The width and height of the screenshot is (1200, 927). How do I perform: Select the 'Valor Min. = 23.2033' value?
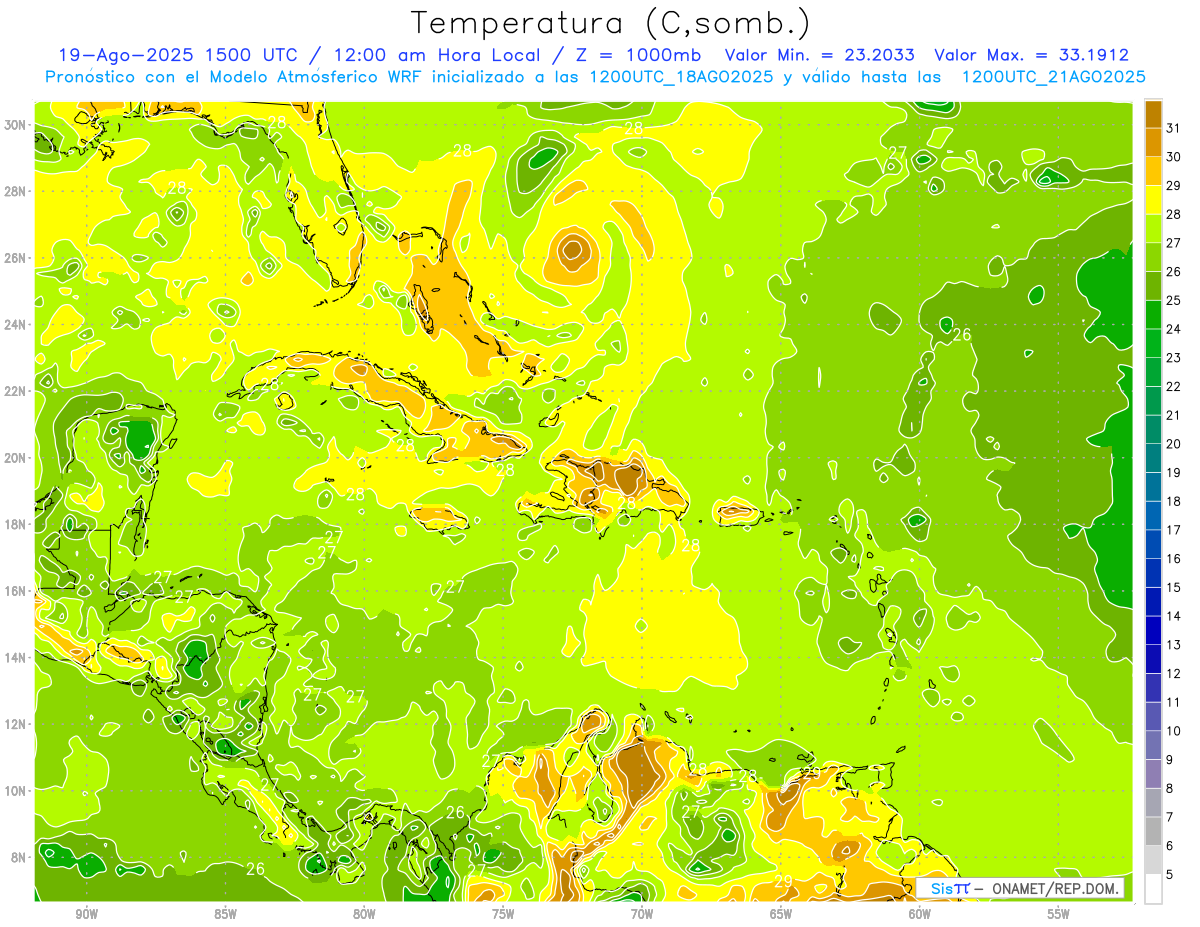819,55
